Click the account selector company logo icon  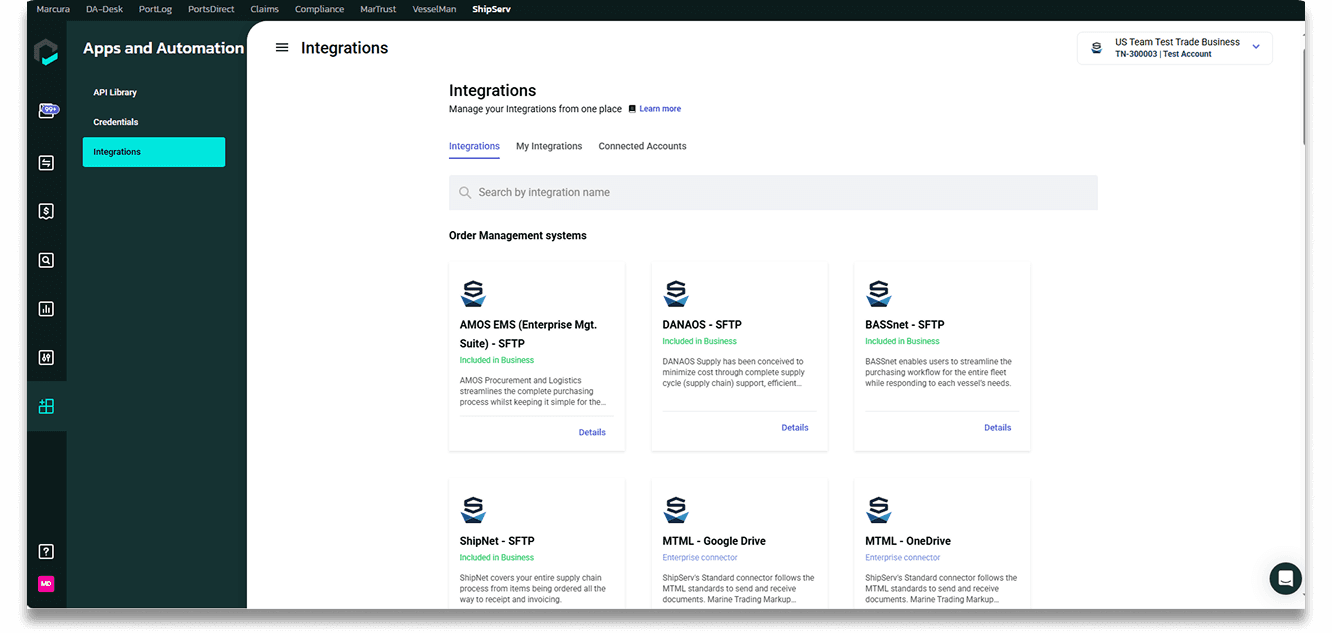tap(1096, 48)
